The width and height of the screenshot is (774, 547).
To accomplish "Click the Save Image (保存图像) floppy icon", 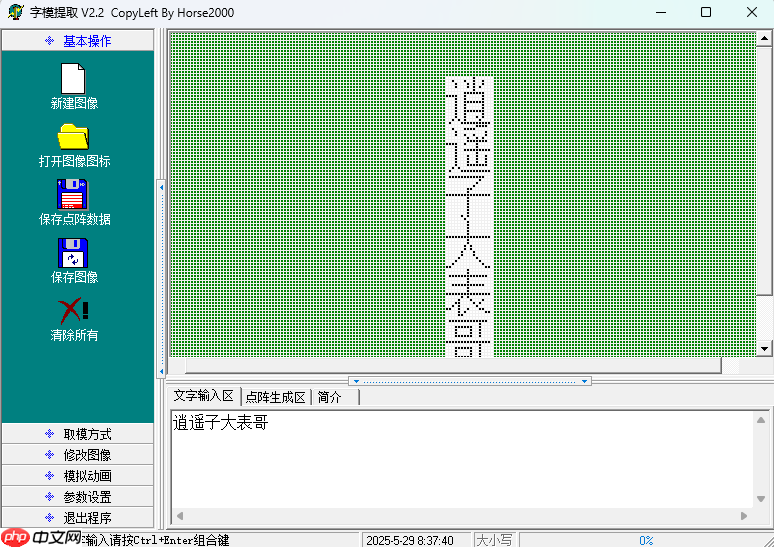I will 73,252.
